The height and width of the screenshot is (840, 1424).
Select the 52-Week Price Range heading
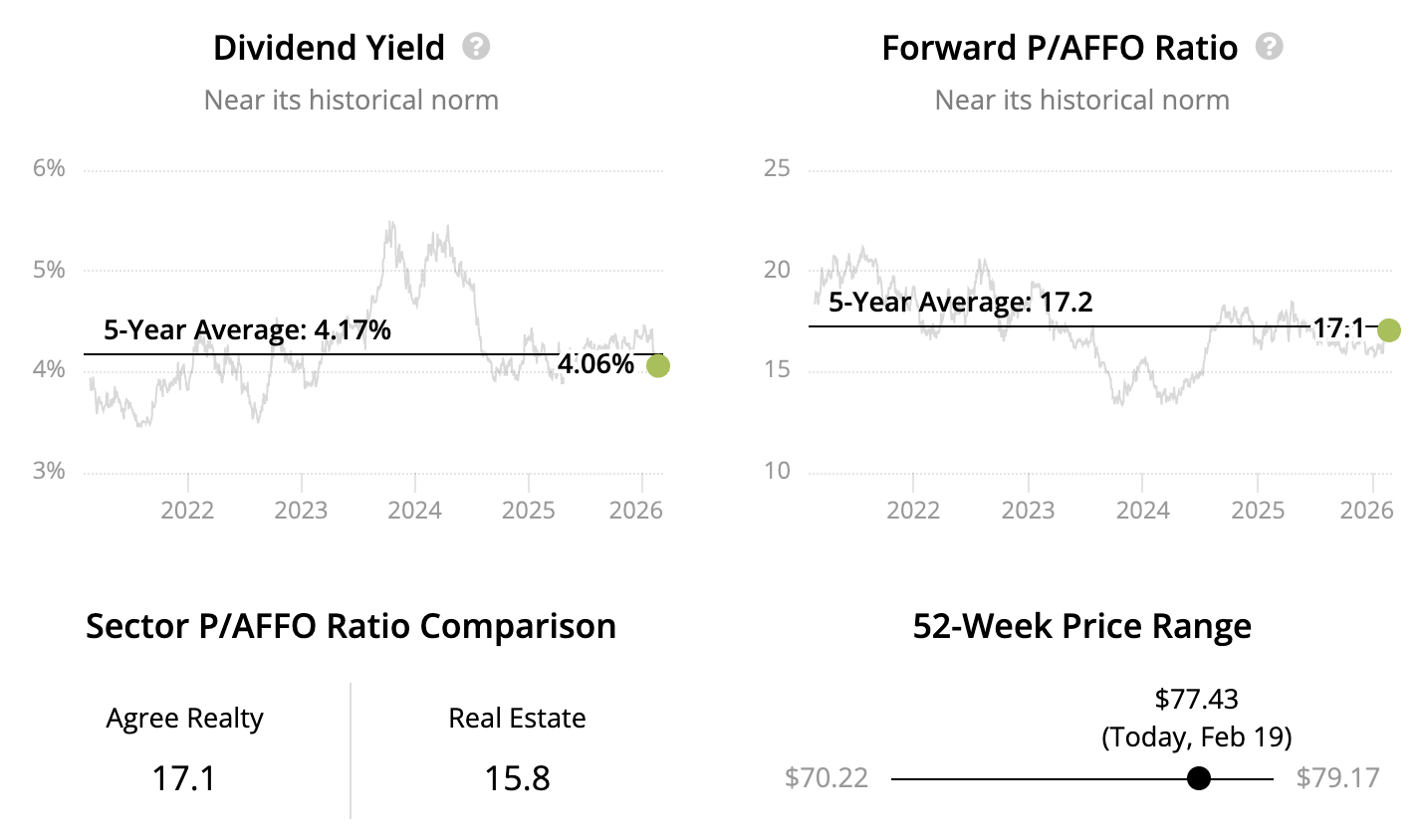[1081, 626]
